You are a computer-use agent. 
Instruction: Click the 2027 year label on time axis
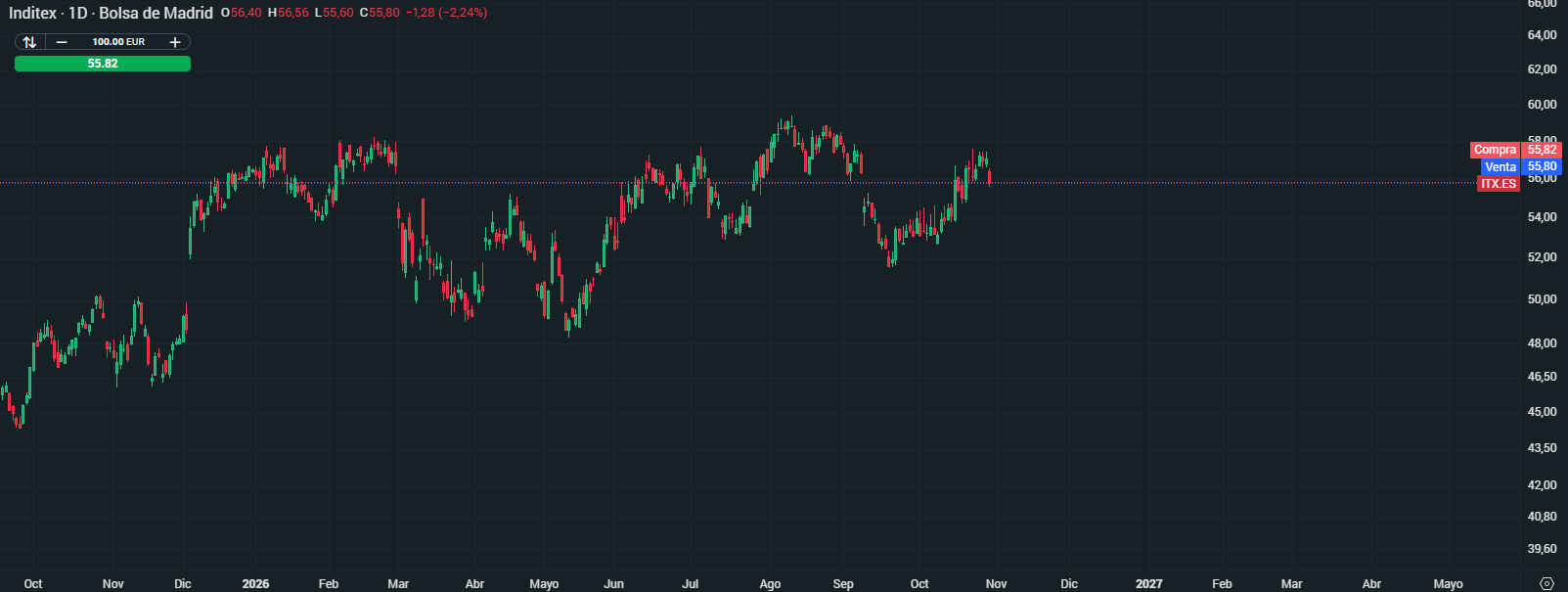click(1149, 584)
